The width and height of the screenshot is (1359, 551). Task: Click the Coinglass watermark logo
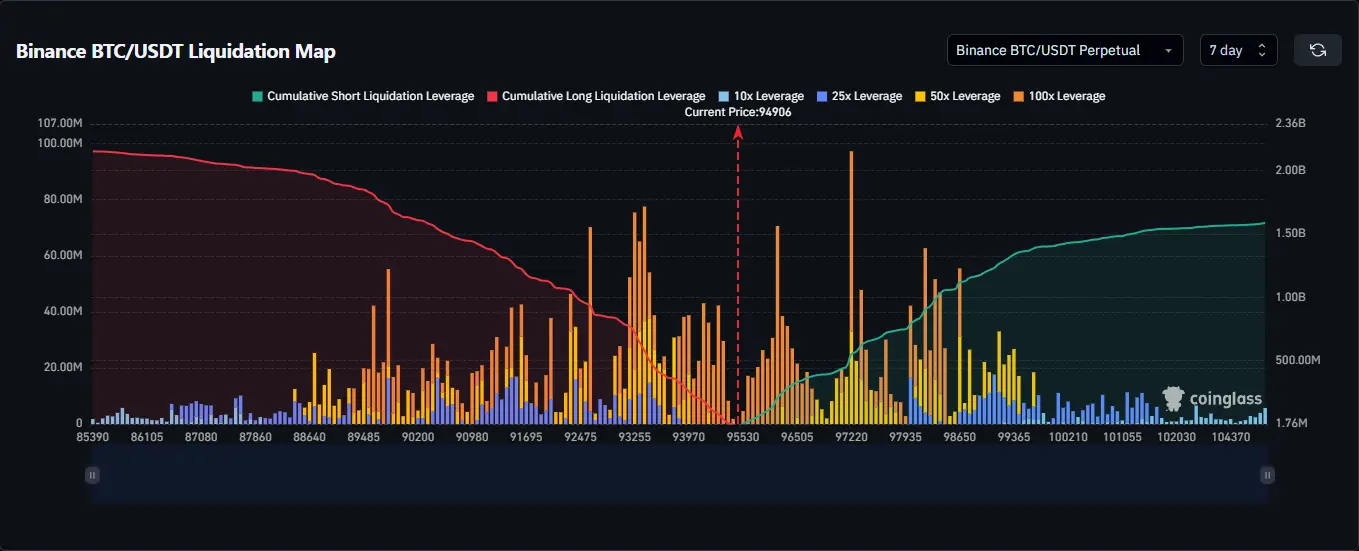tap(1213, 399)
